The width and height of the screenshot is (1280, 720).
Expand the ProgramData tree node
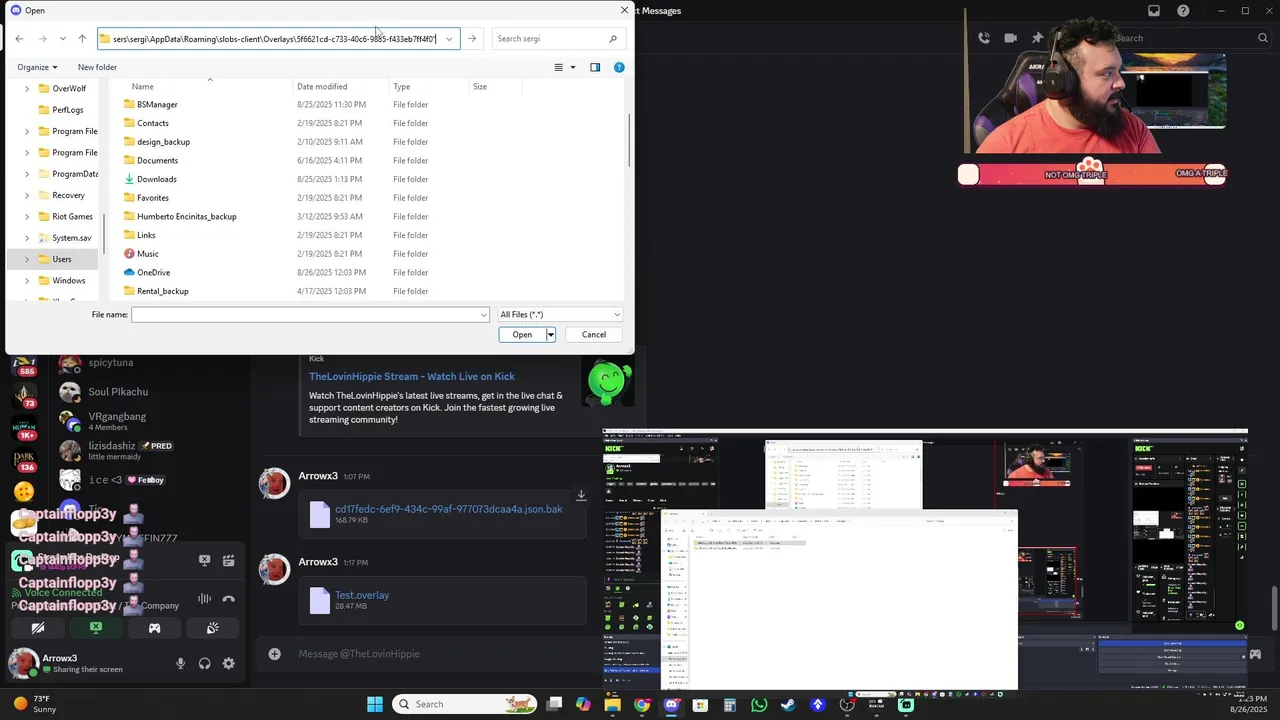[x=27, y=174]
